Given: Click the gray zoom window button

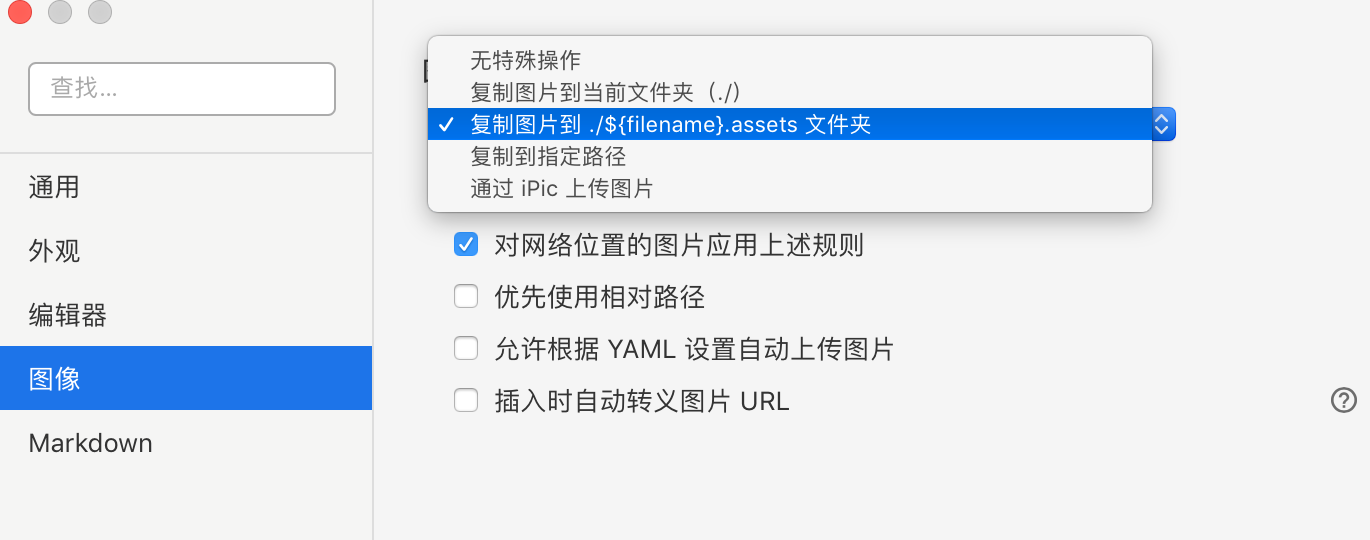Looking at the screenshot, I should pos(100,12).
